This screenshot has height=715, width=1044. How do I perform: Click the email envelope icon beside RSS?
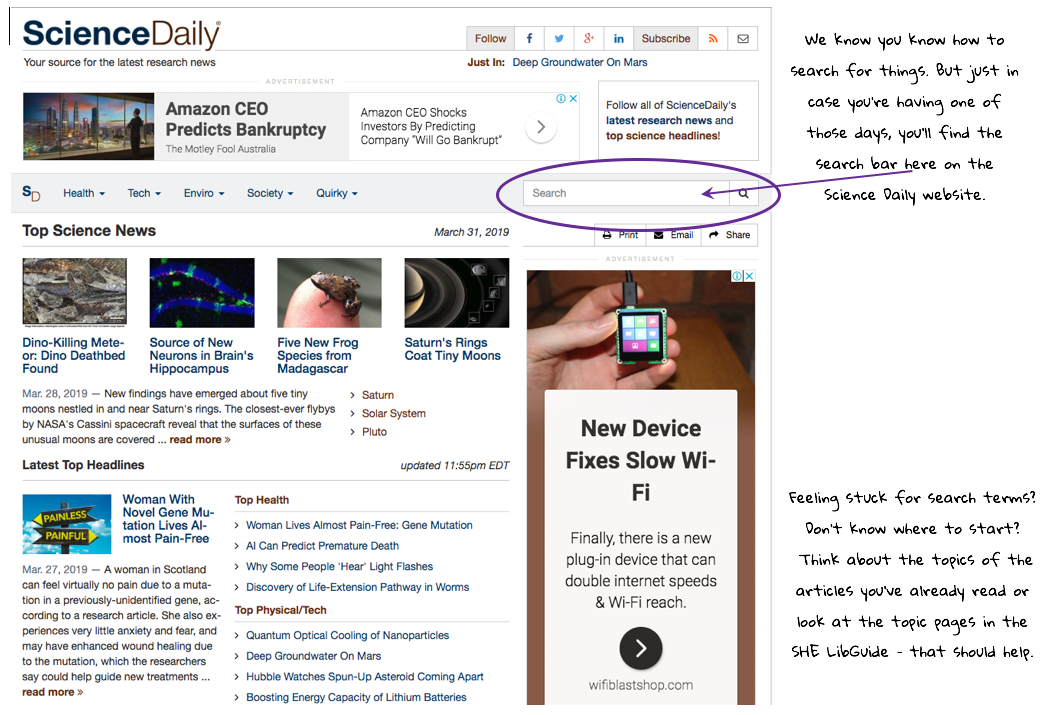point(742,39)
